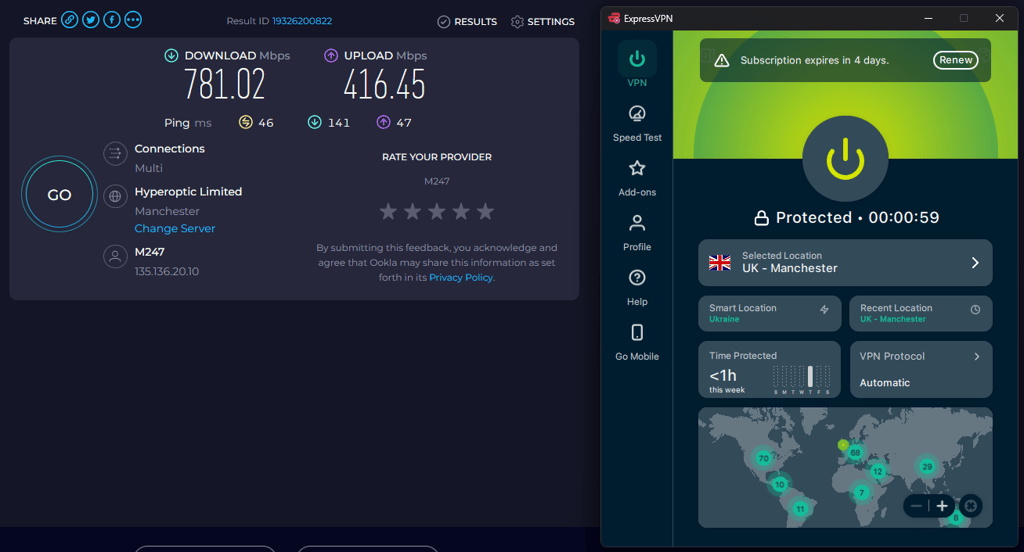This screenshot has height=552, width=1024.
Task: Click the ExpressVPN title bar logo
Action: (x=614, y=18)
